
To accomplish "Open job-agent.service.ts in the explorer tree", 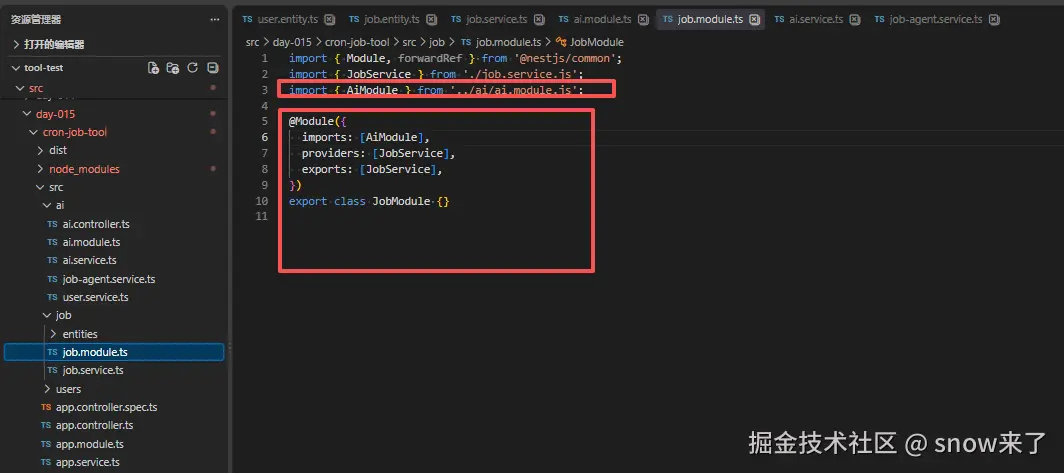I will click(x=109, y=279).
